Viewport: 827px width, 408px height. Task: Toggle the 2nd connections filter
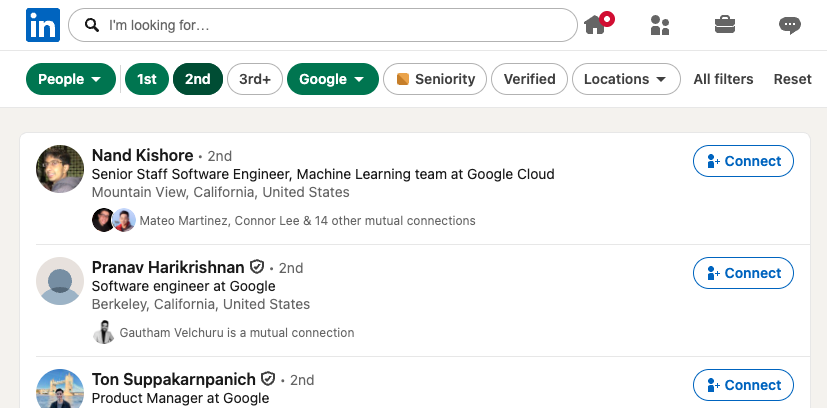(198, 79)
